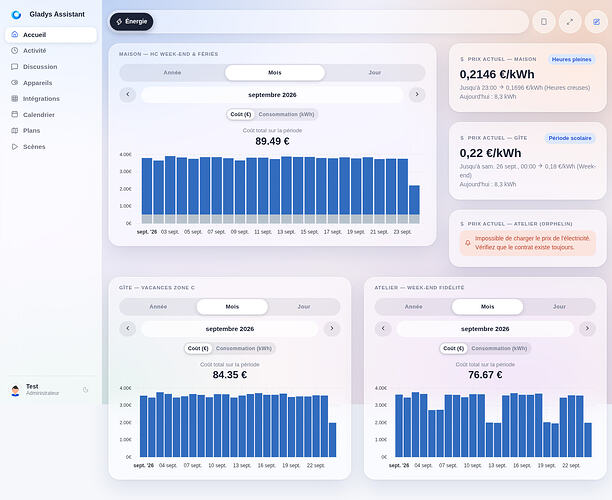Go to previous month in Maison card

pyautogui.click(x=128, y=94)
